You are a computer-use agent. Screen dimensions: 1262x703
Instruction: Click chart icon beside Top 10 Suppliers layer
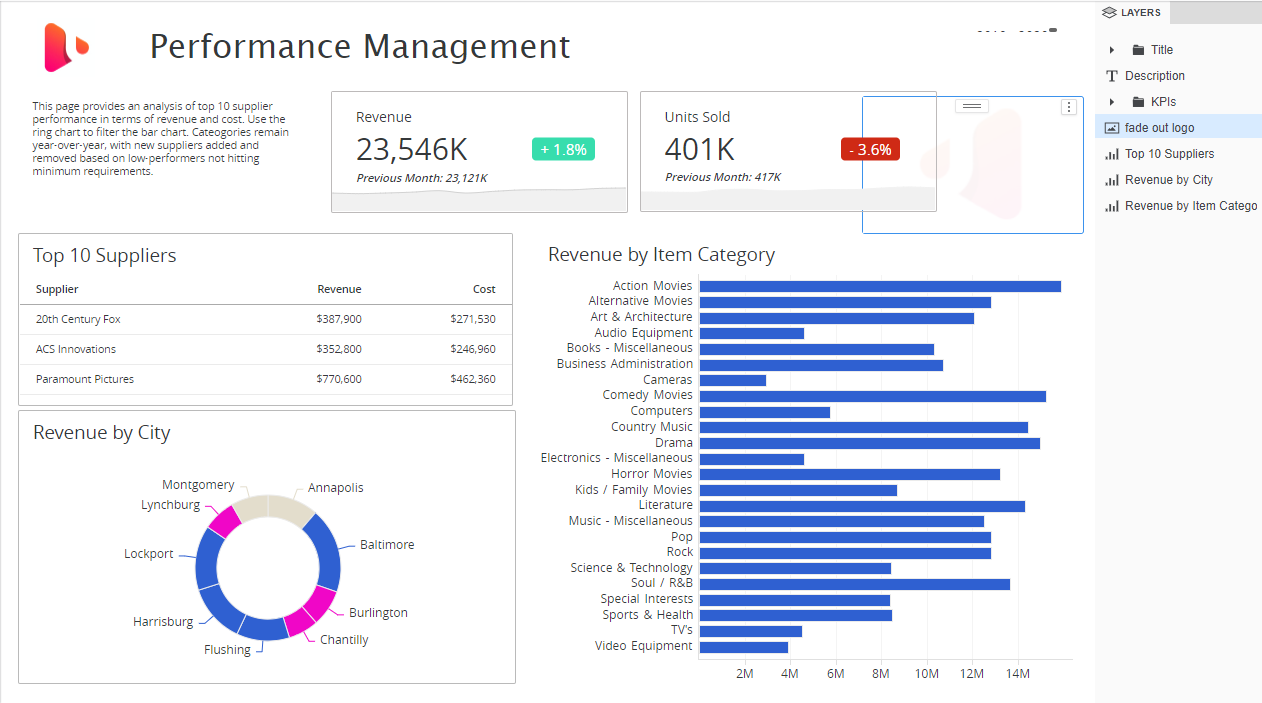click(1111, 154)
